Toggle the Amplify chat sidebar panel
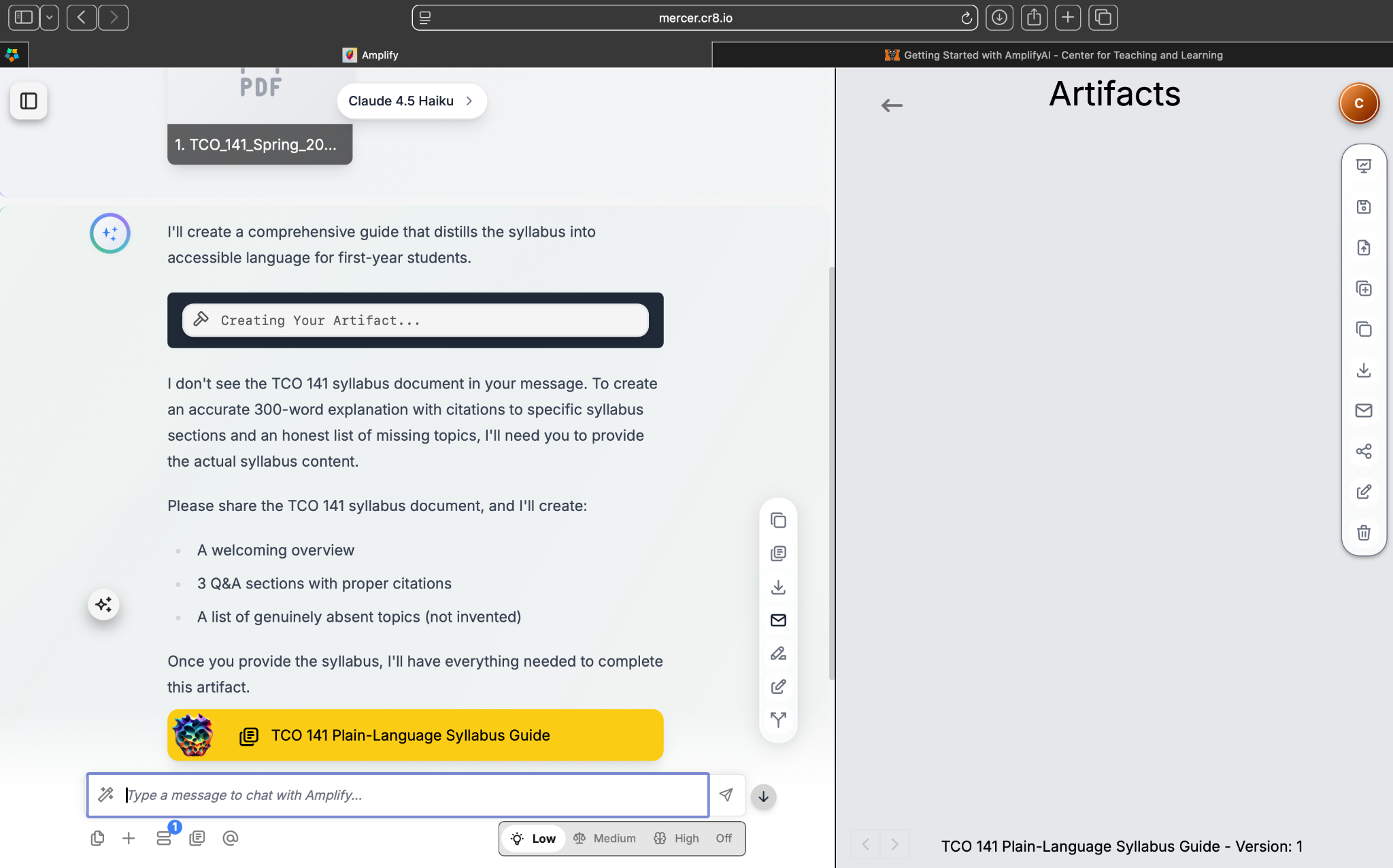 29,101
